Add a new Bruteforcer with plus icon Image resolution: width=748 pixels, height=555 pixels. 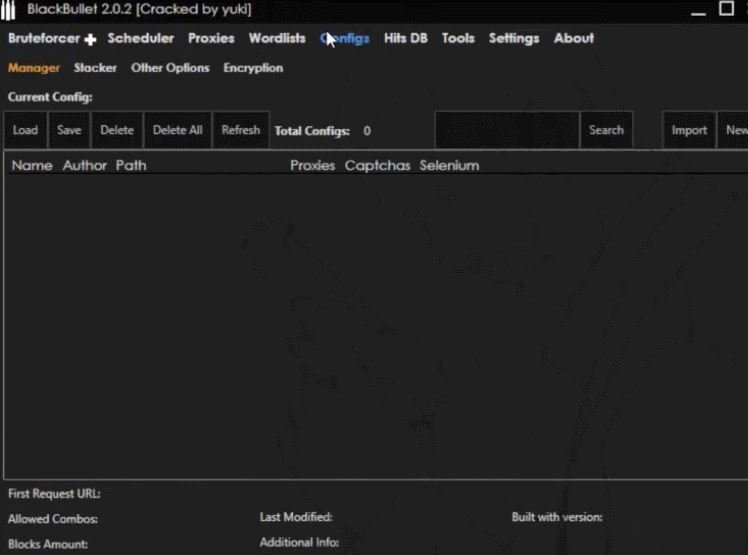[90, 40]
